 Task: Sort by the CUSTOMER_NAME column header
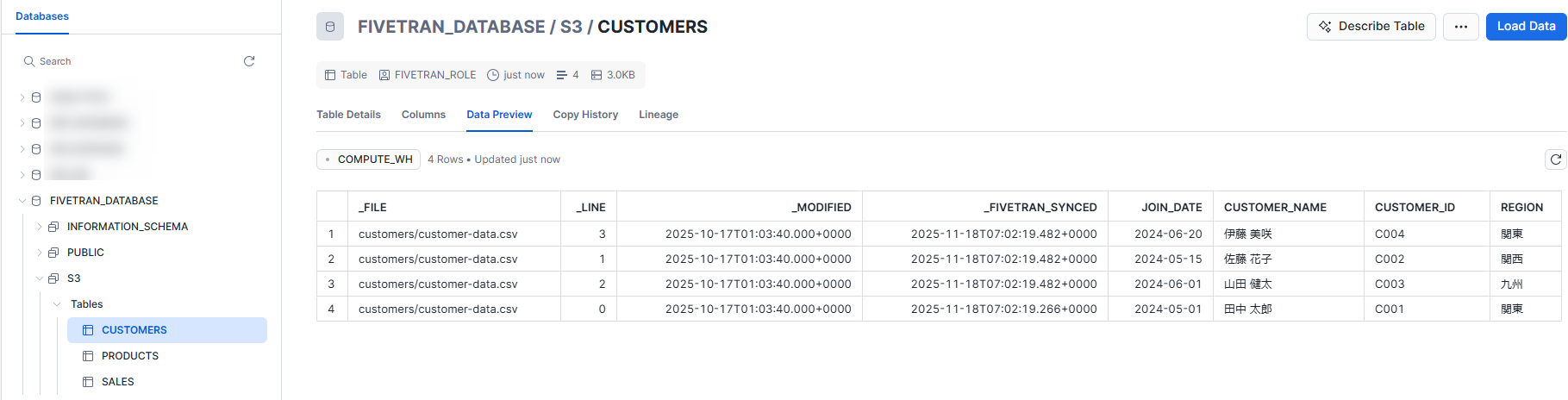click(x=1275, y=207)
